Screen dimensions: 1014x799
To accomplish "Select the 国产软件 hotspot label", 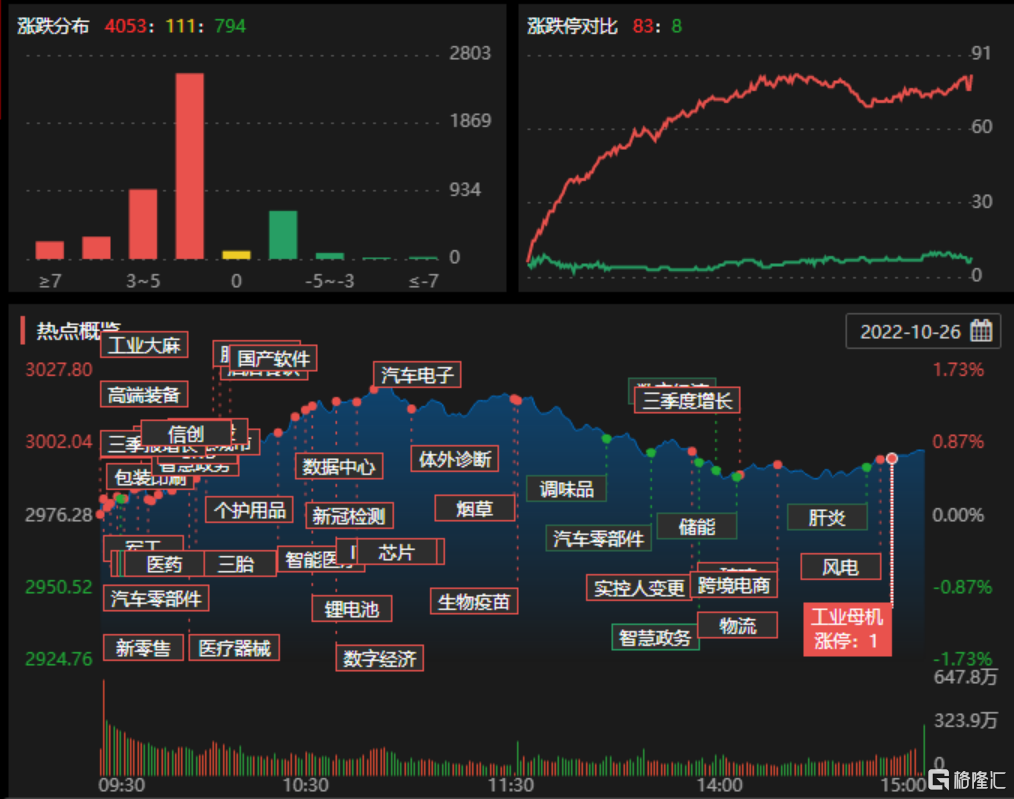I will [273, 358].
